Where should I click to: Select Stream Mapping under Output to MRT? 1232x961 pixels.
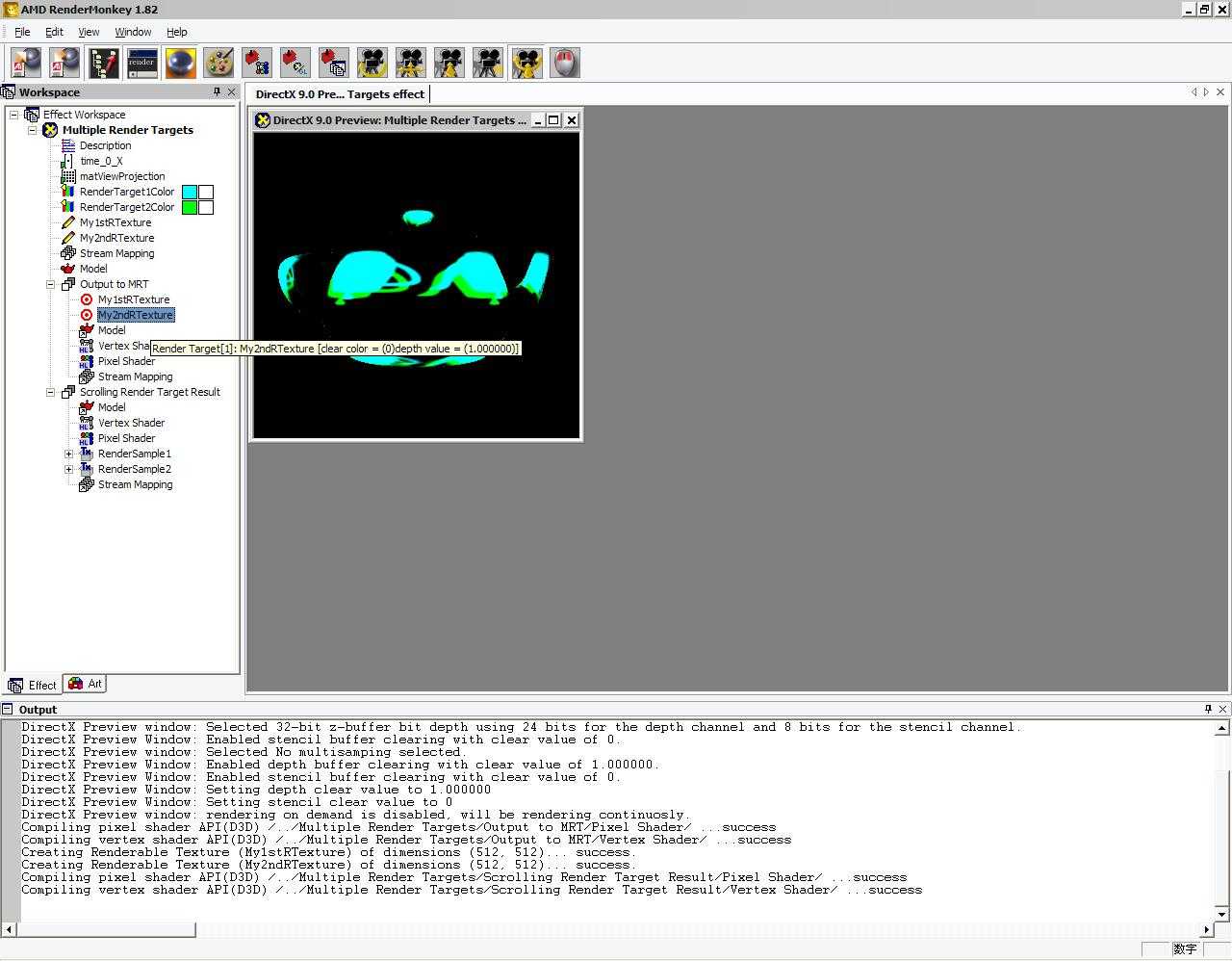coord(136,377)
